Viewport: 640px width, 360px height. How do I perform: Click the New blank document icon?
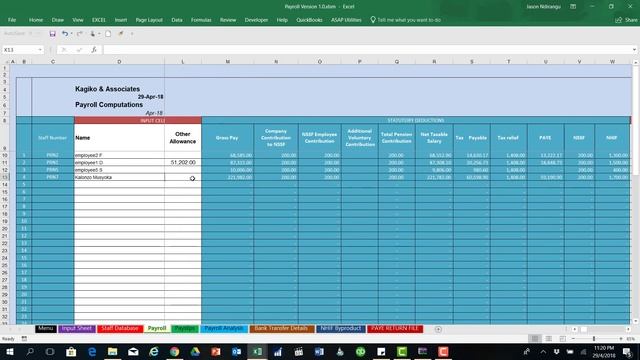pyautogui.click(x=108, y=34)
